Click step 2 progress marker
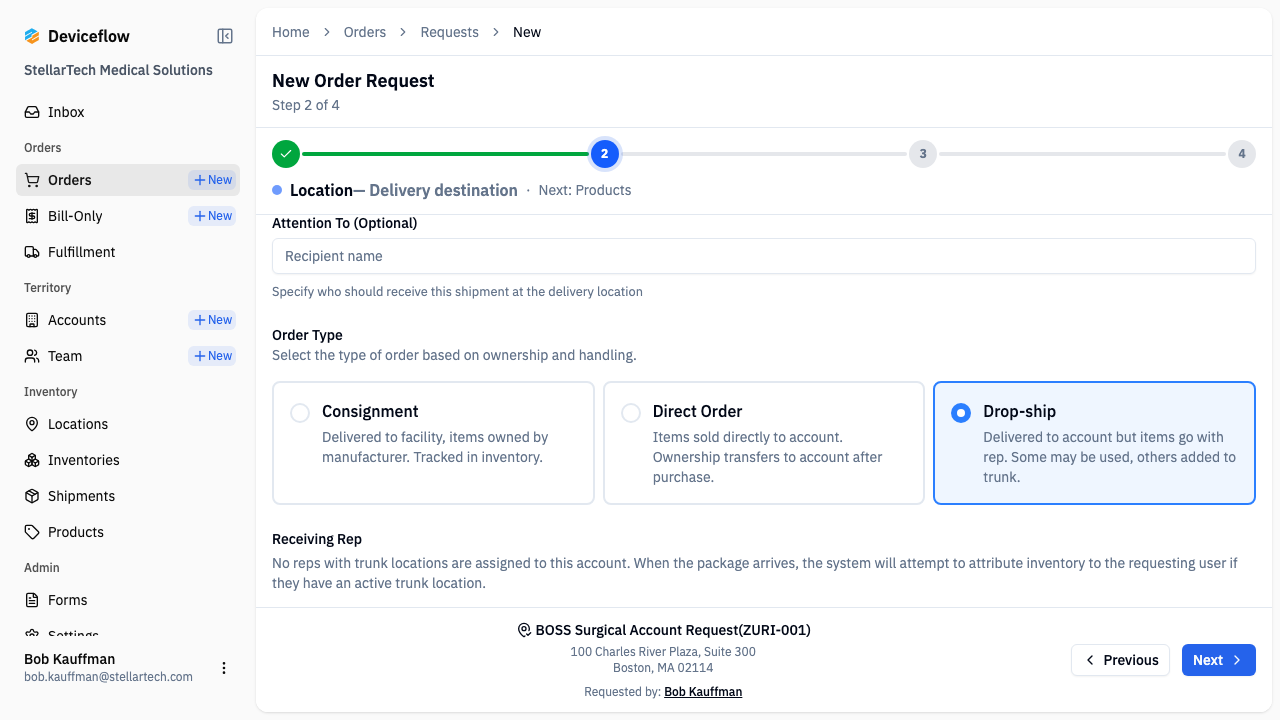1280x720 pixels. pos(604,154)
